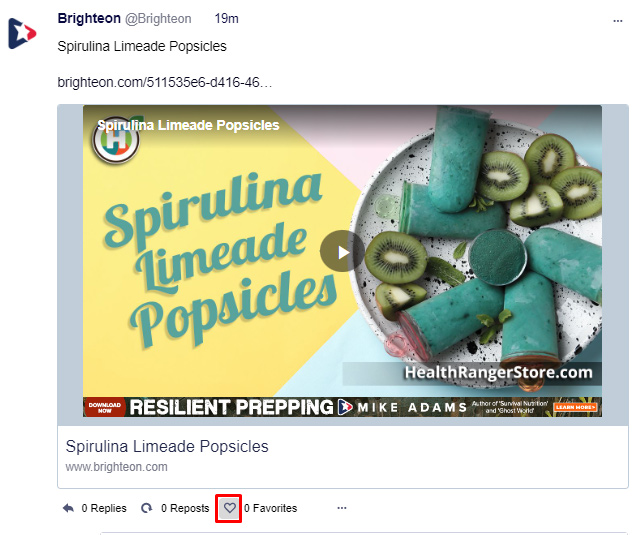The width and height of the screenshot is (641, 535).
Task: Click the video title overlay text
Action: (188, 125)
